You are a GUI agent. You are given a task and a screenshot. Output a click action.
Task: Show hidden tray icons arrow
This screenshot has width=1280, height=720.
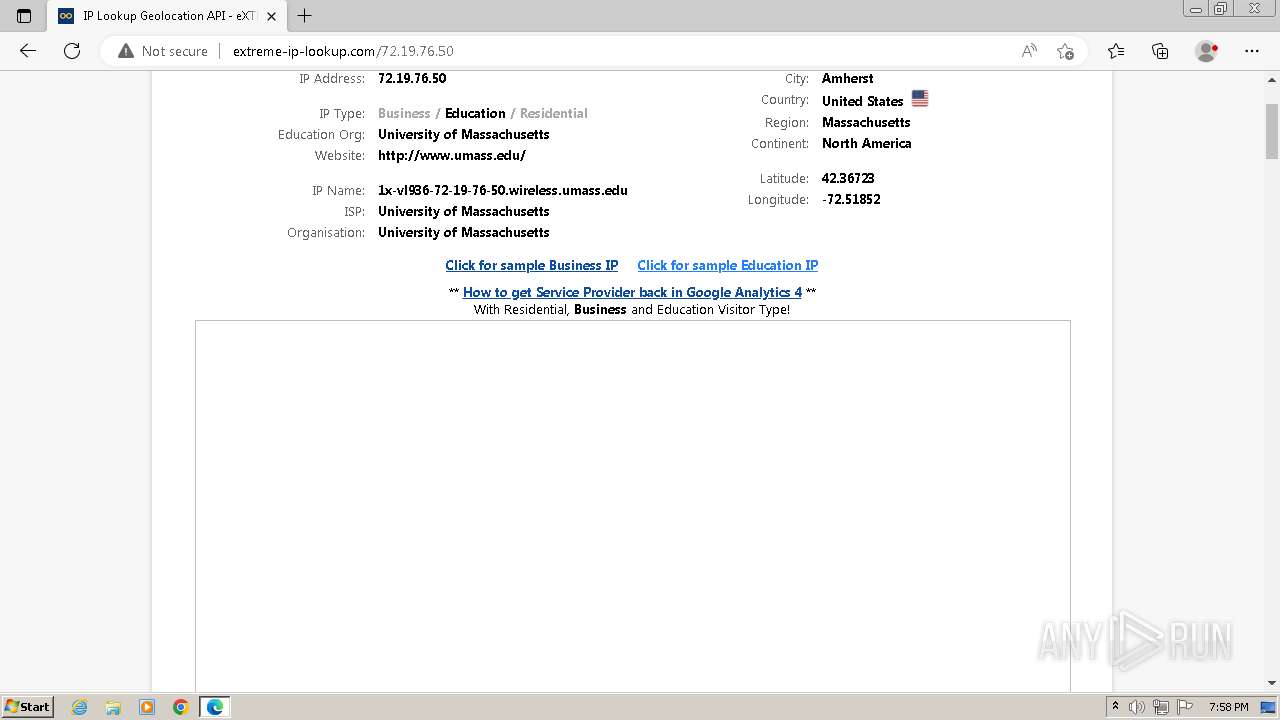click(1116, 707)
